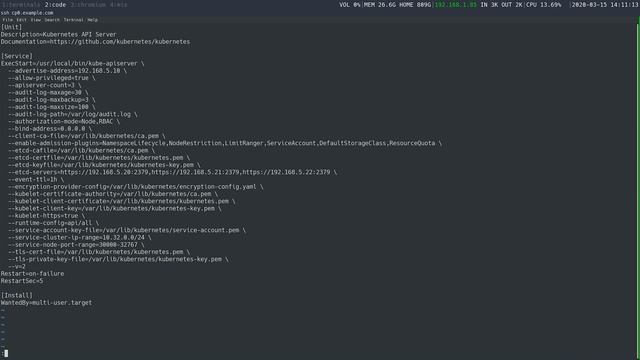Click the WantedBy=multi-user.target line
The width and height of the screenshot is (640, 360).
(x=46, y=302)
